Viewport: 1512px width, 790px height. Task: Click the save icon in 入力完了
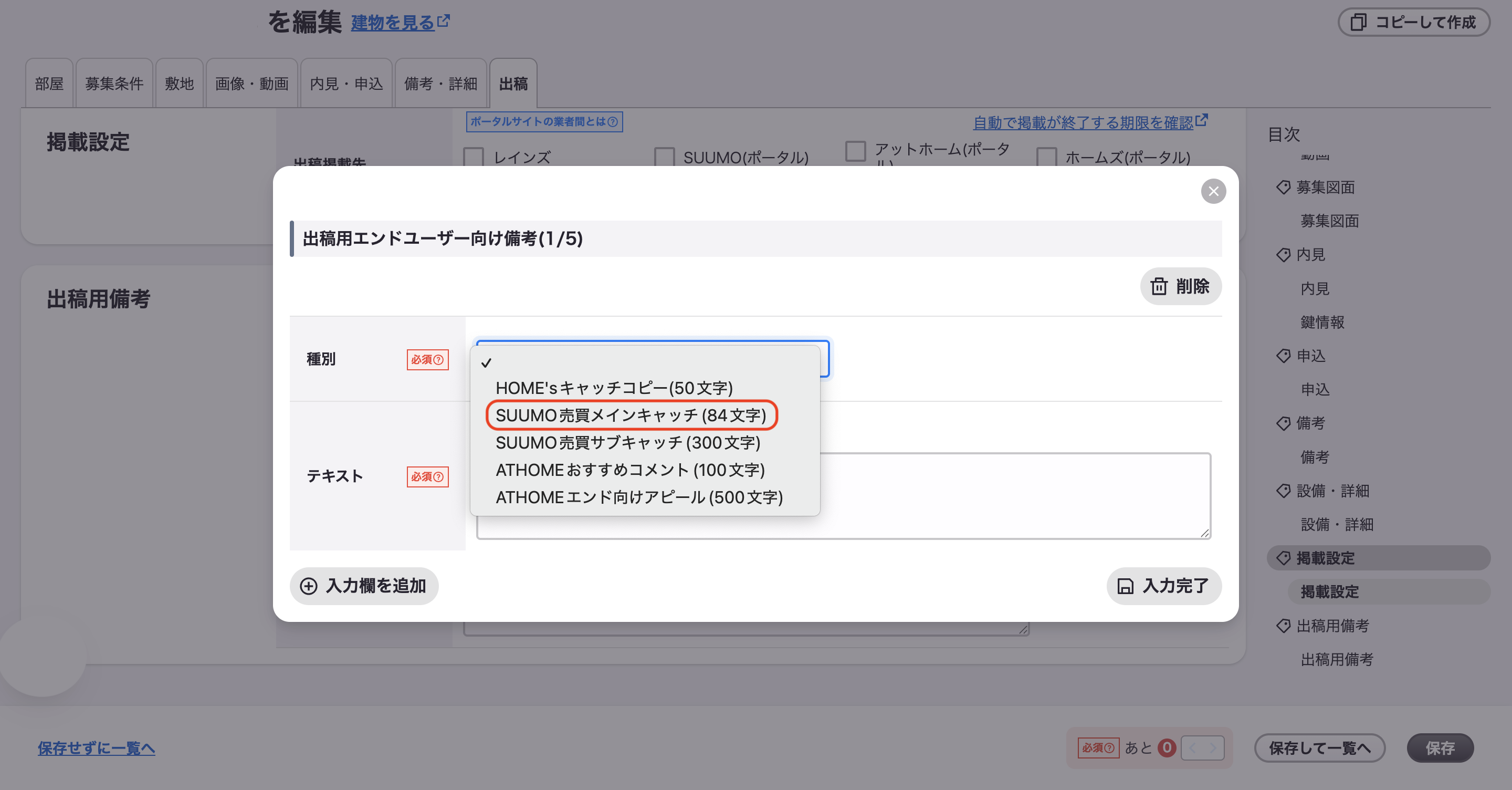click(1125, 586)
